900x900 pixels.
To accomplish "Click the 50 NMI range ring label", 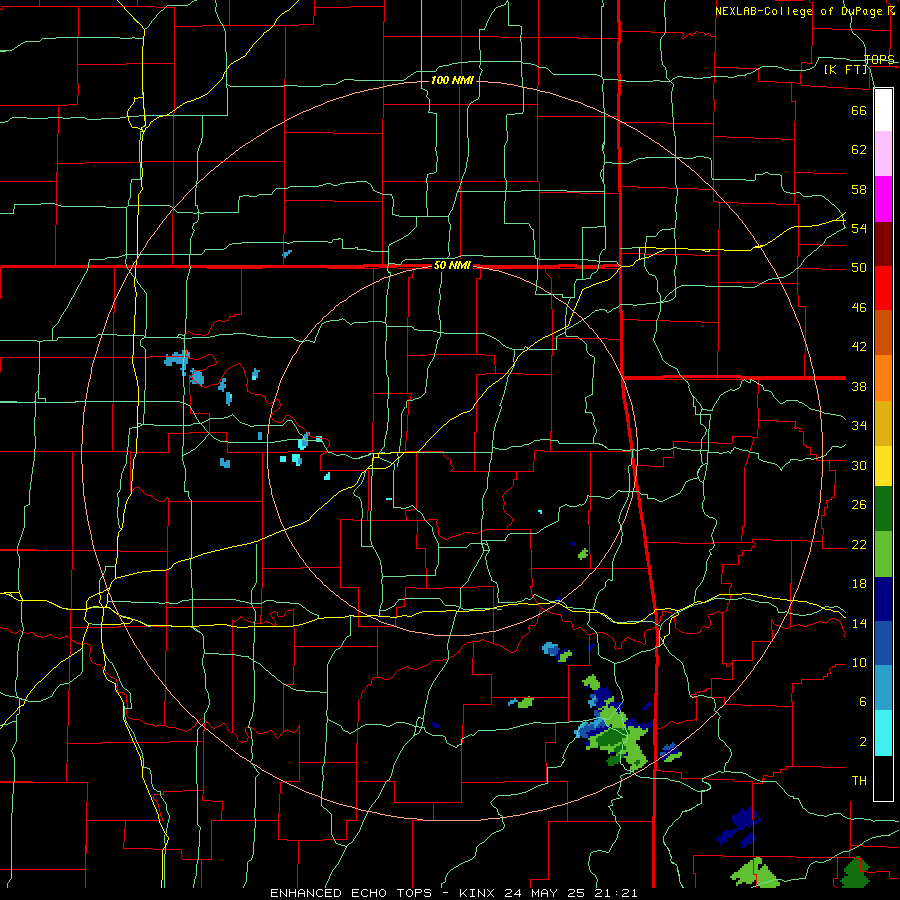I will click(452, 265).
